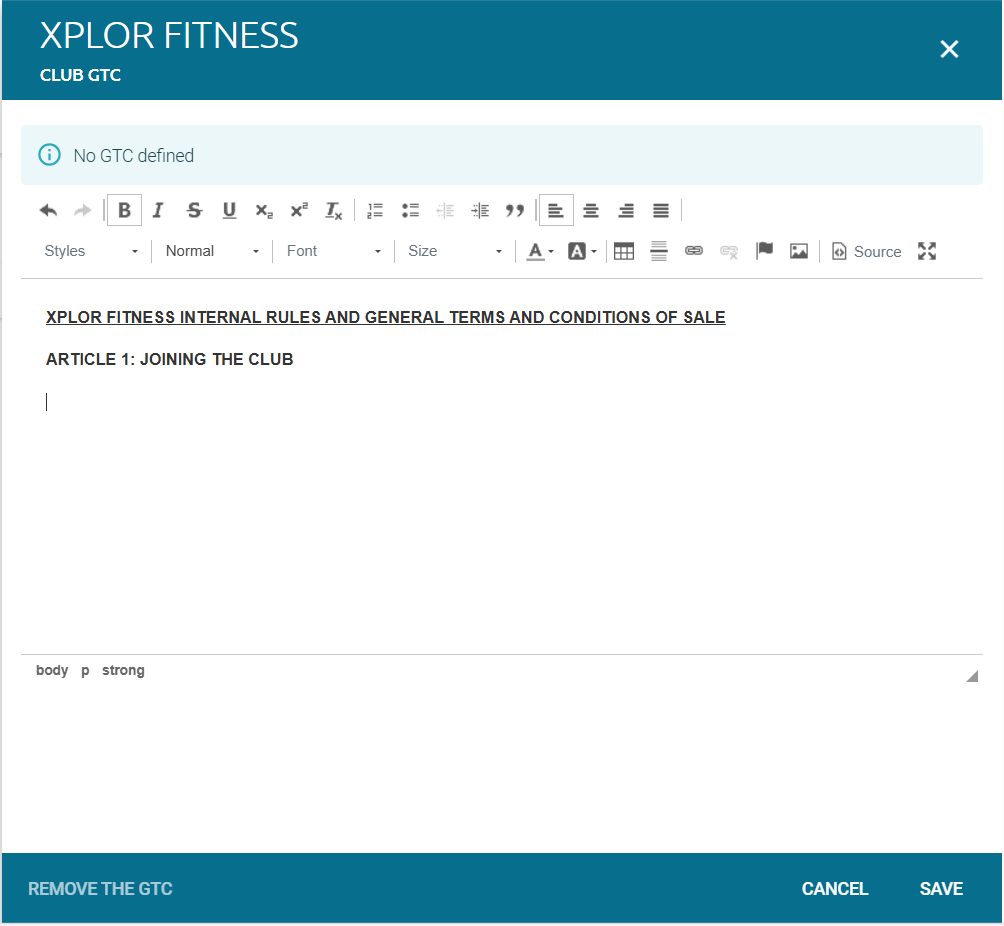Click the Anchor flag icon
This screenshot has height=926, width=1004.
click(764, 251)
